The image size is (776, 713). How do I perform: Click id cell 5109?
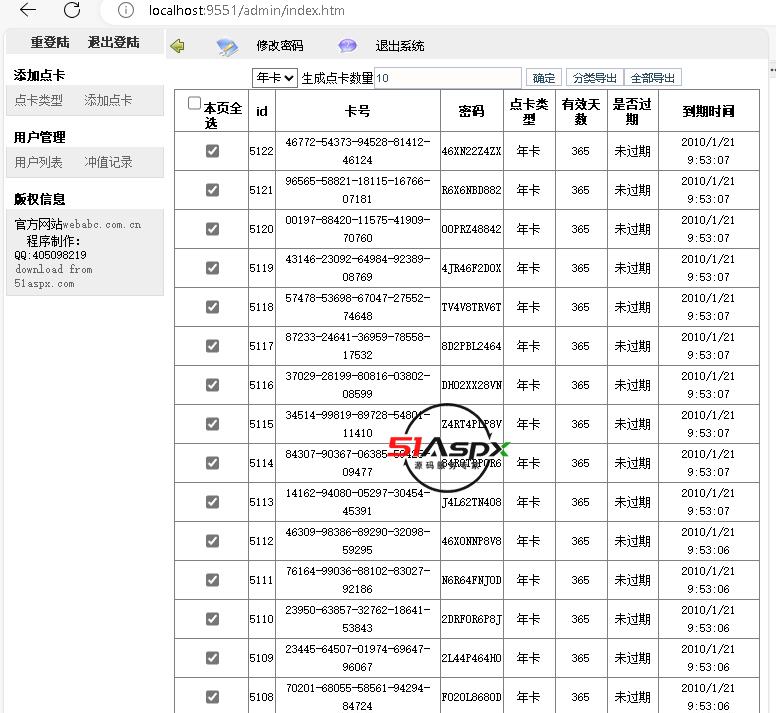click(x=261, y=658)
